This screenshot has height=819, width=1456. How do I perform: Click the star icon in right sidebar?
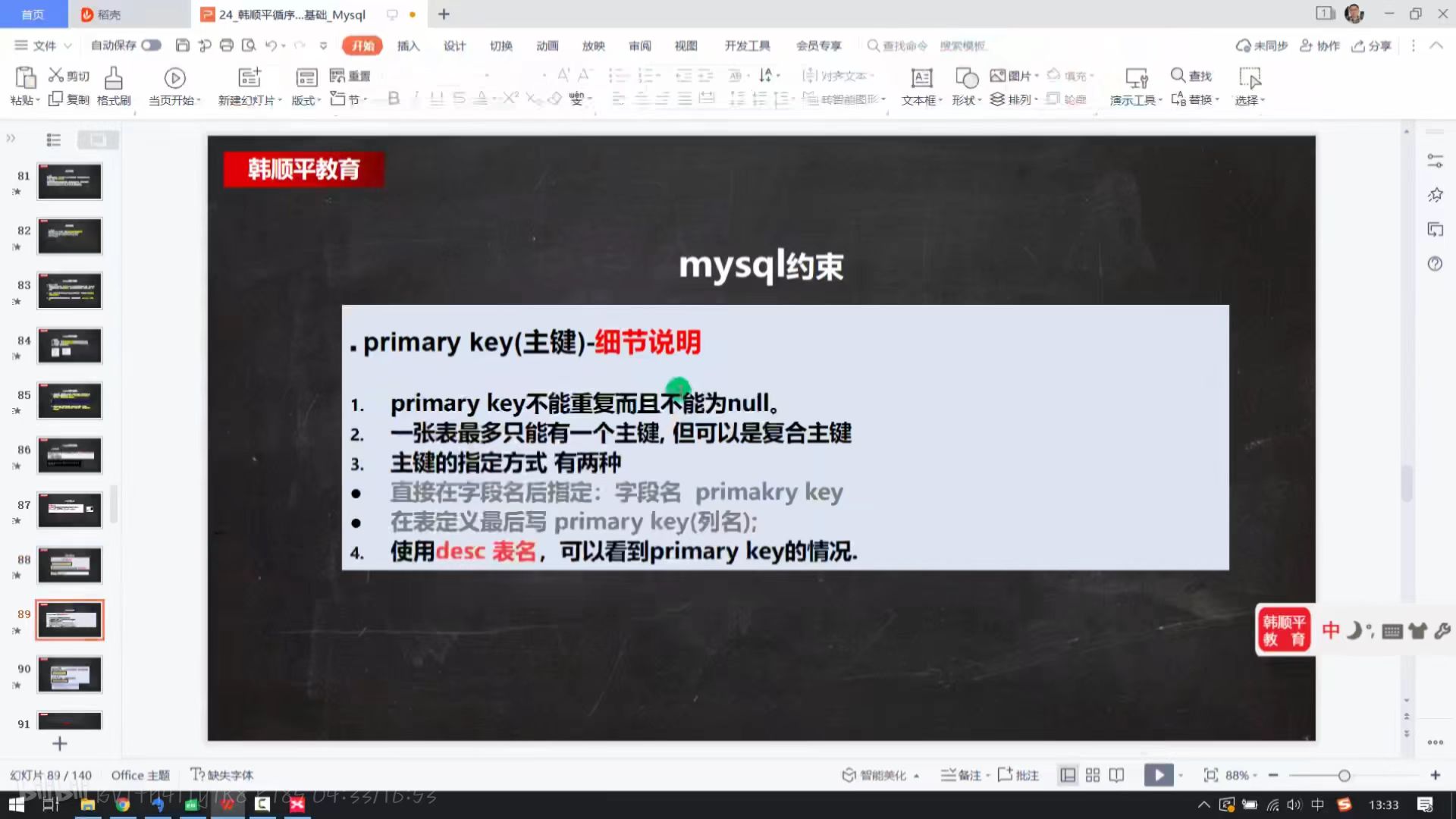click(x=1435, y=195)
